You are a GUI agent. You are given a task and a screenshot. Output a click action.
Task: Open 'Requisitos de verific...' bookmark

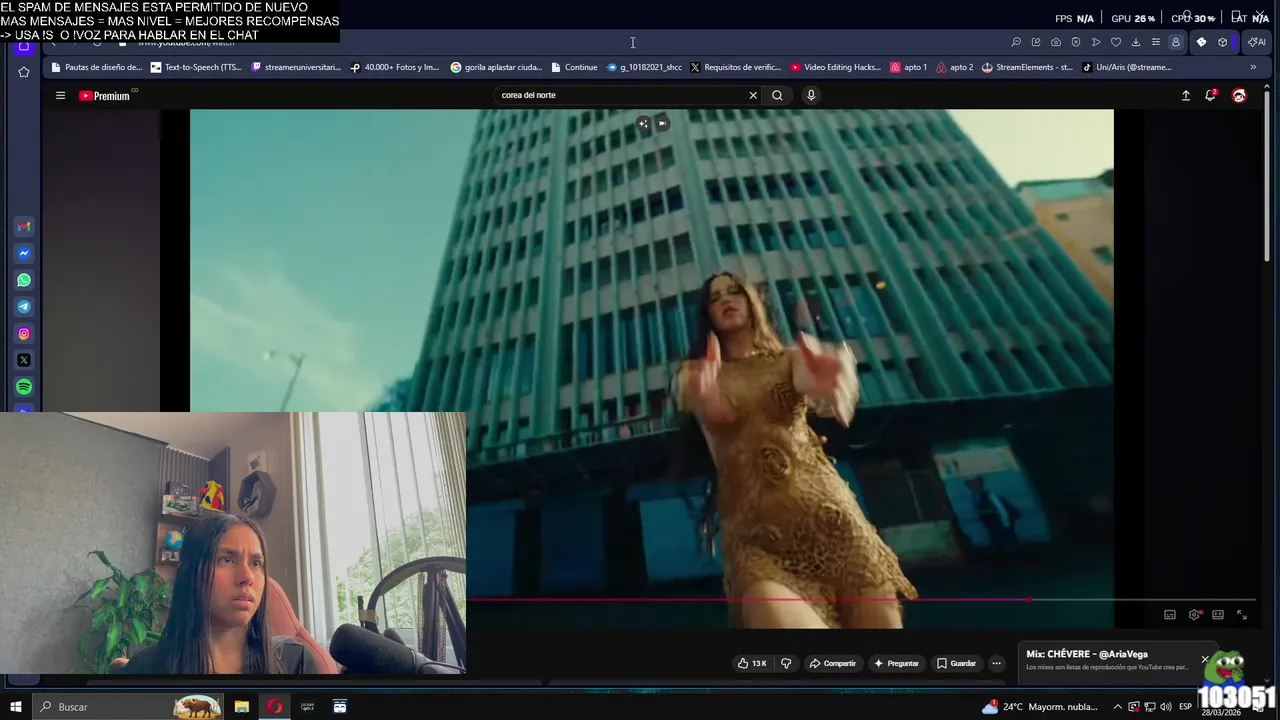735,68
